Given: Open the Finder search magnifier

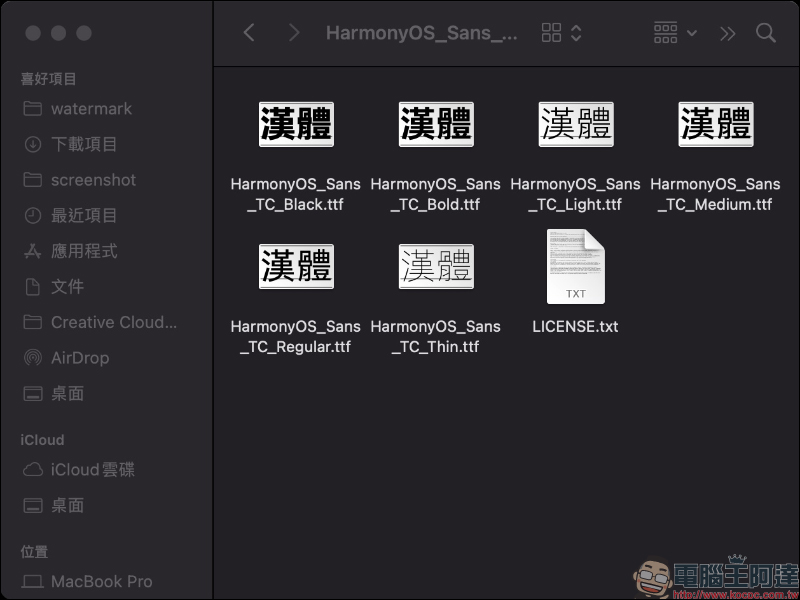Looking at the screenshot, I should coord(766,33).
